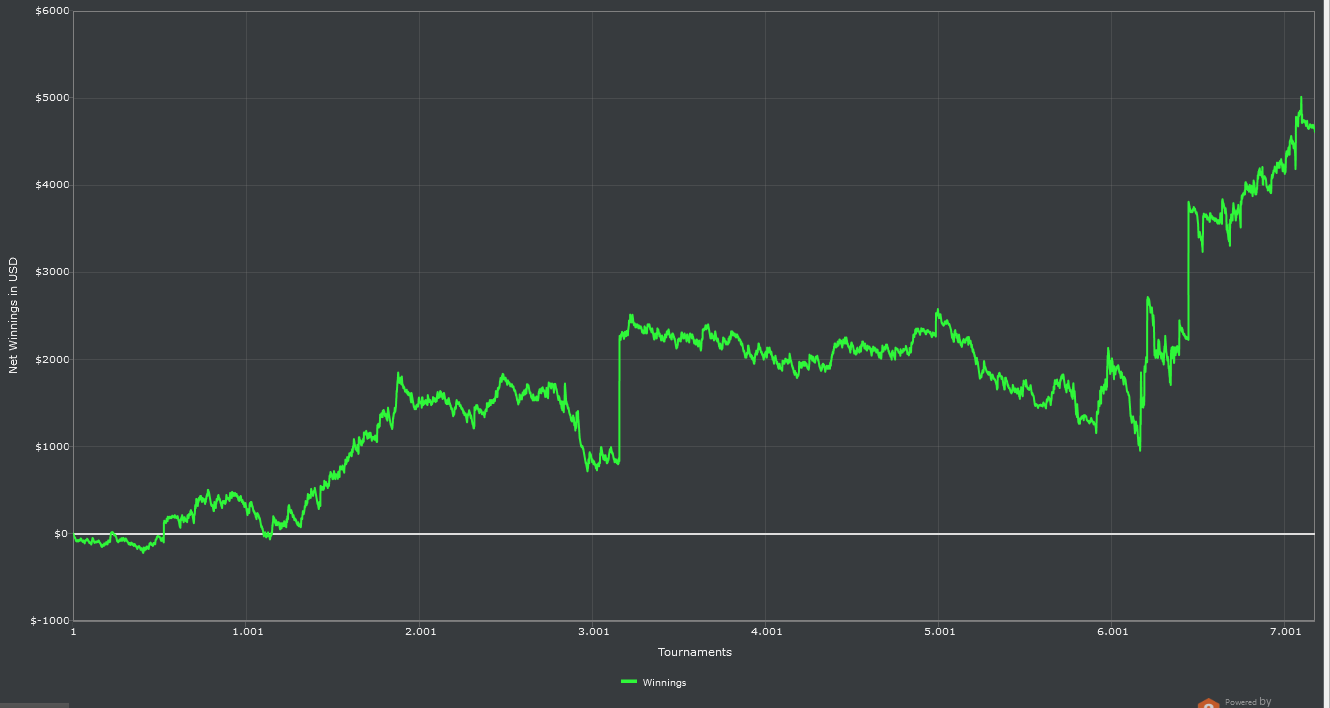
Task: Click the 5.001 x-axis tick label
Action: (939, 632)
